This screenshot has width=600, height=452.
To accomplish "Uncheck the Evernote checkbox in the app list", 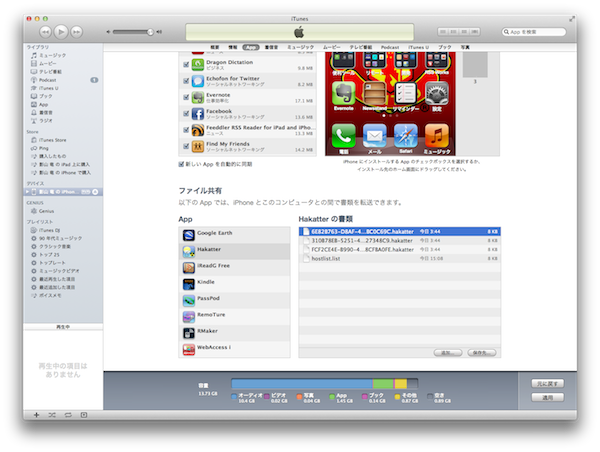I will [x=186, y=98].
